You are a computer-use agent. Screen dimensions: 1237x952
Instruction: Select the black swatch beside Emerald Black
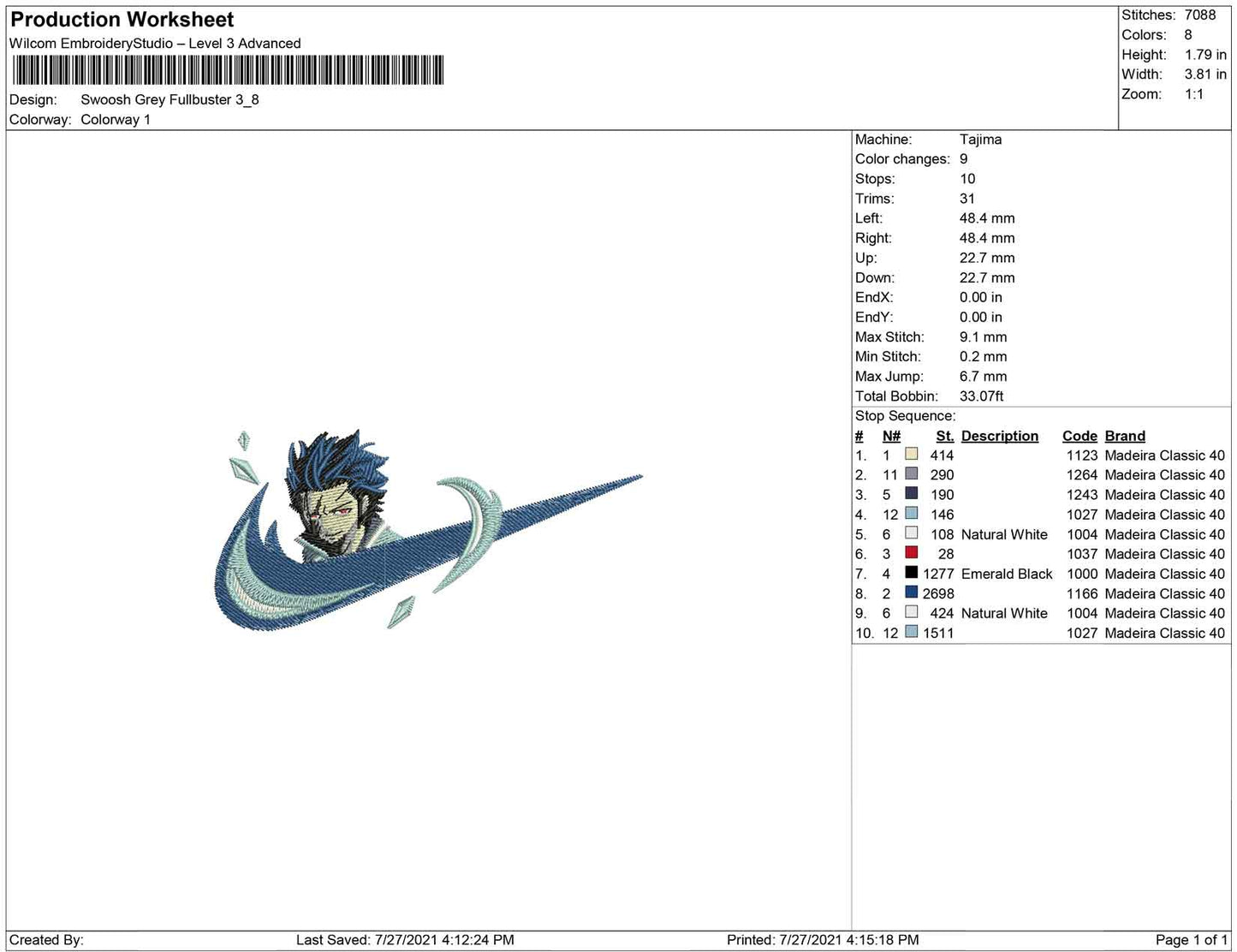[x=912, y=573]
